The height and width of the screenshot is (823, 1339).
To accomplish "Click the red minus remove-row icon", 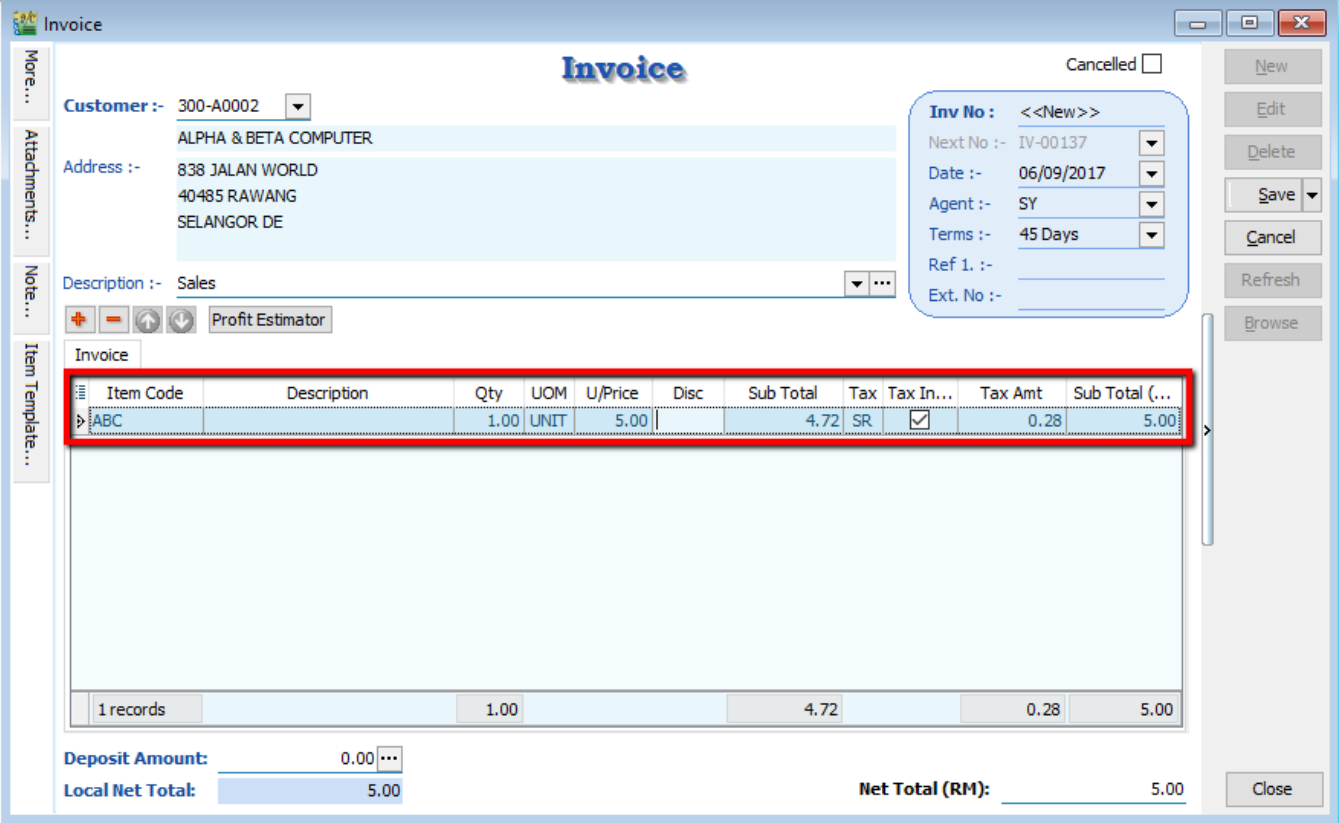I will coord(114,320).
